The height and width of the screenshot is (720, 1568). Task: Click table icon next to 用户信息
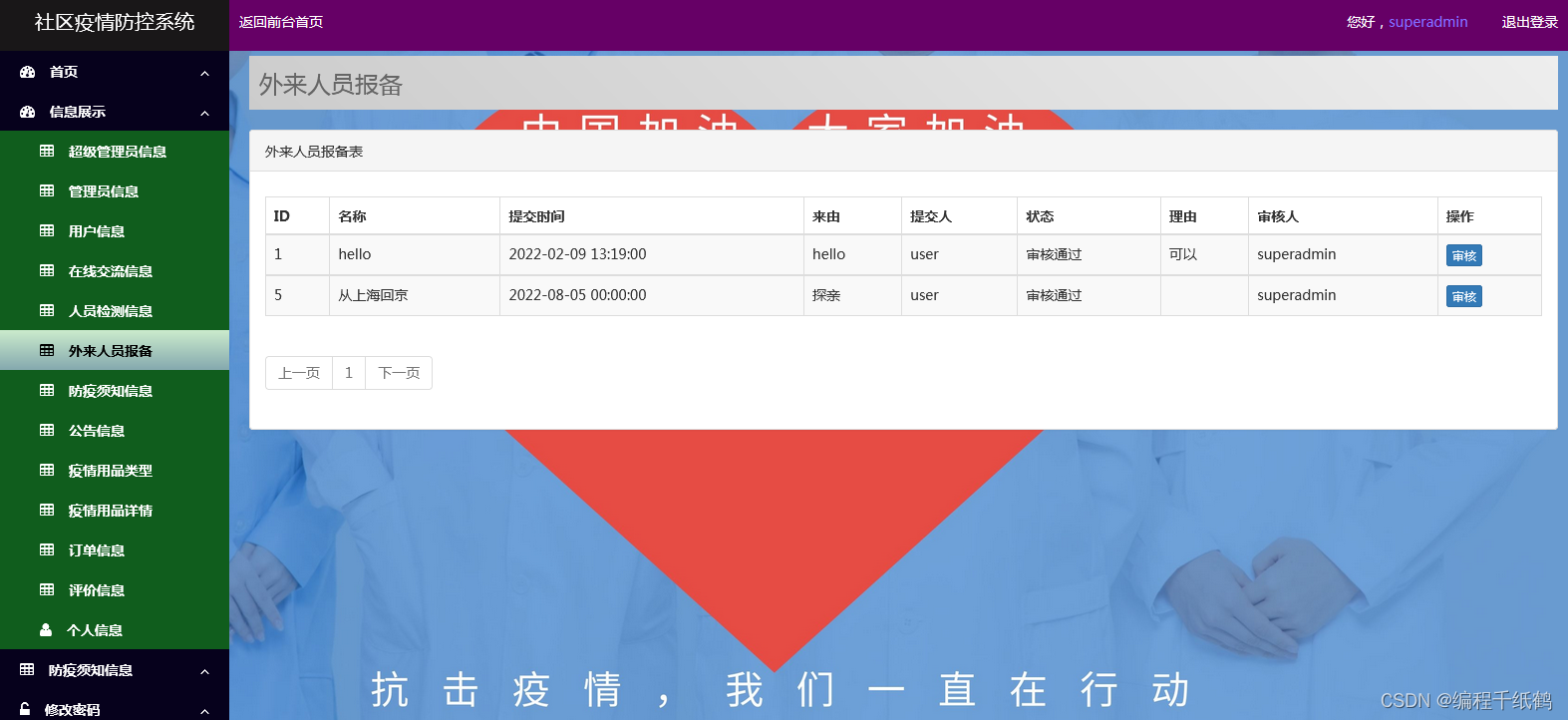[x=47, y=231]
